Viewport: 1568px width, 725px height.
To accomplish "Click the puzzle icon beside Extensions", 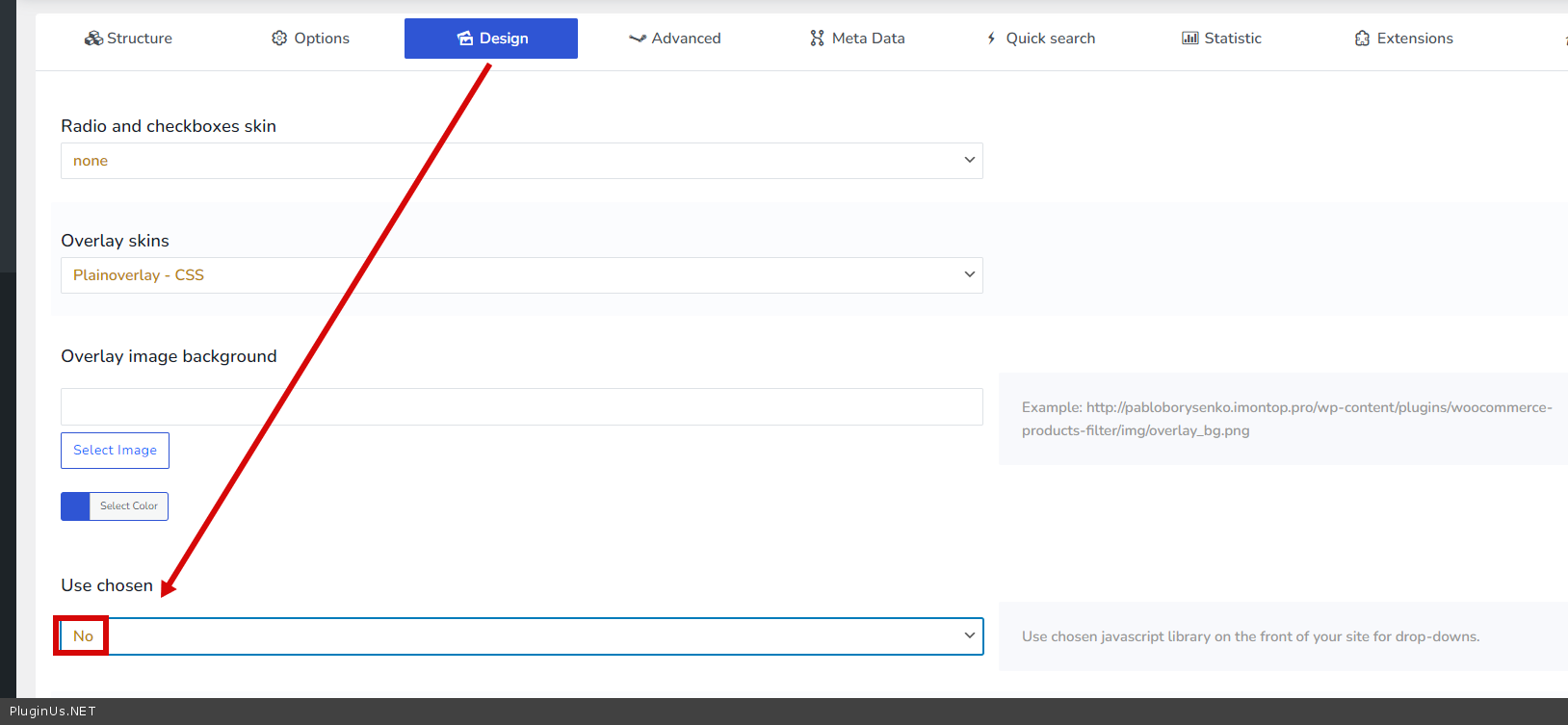I will (x=1362, y=39).
